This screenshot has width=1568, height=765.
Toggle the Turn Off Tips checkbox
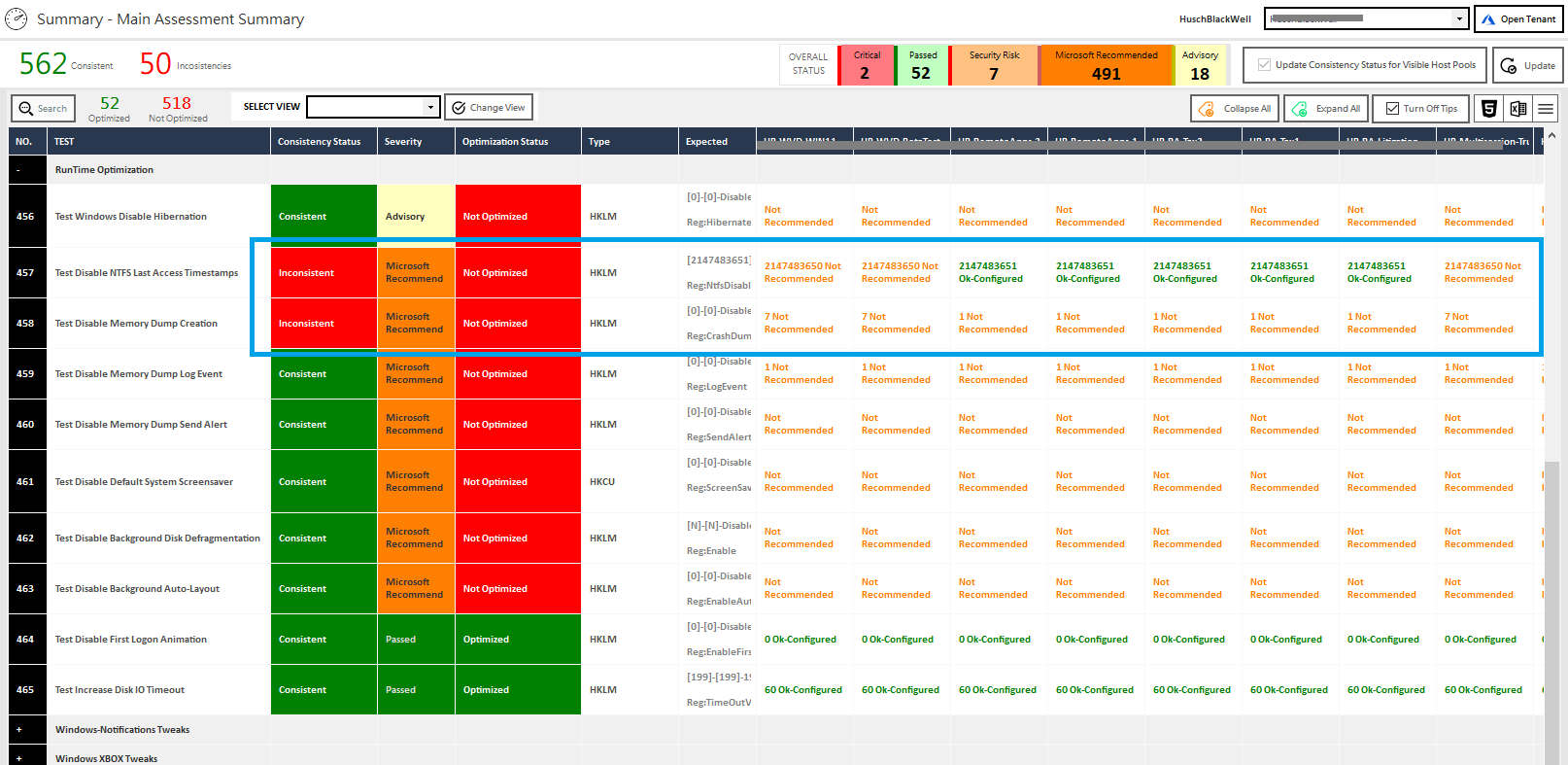click(1392, 109)
